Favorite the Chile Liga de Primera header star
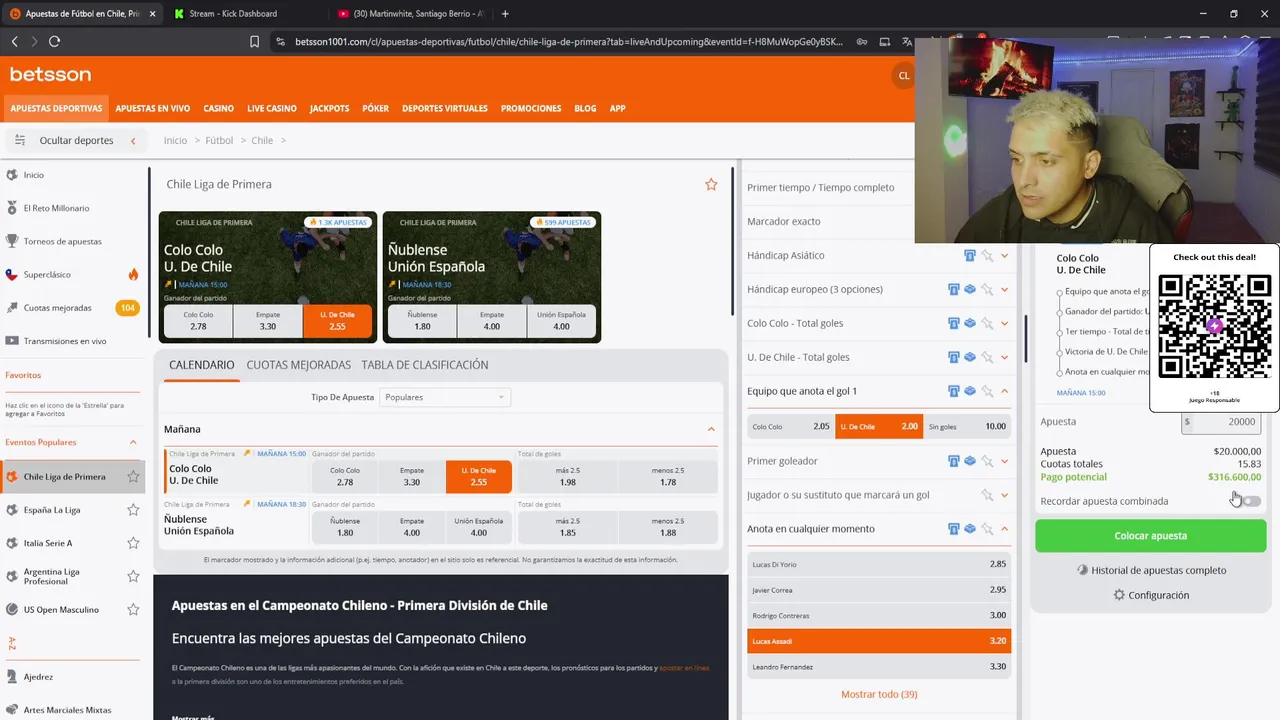1280x720 pixels. click(x=711, y=184)
